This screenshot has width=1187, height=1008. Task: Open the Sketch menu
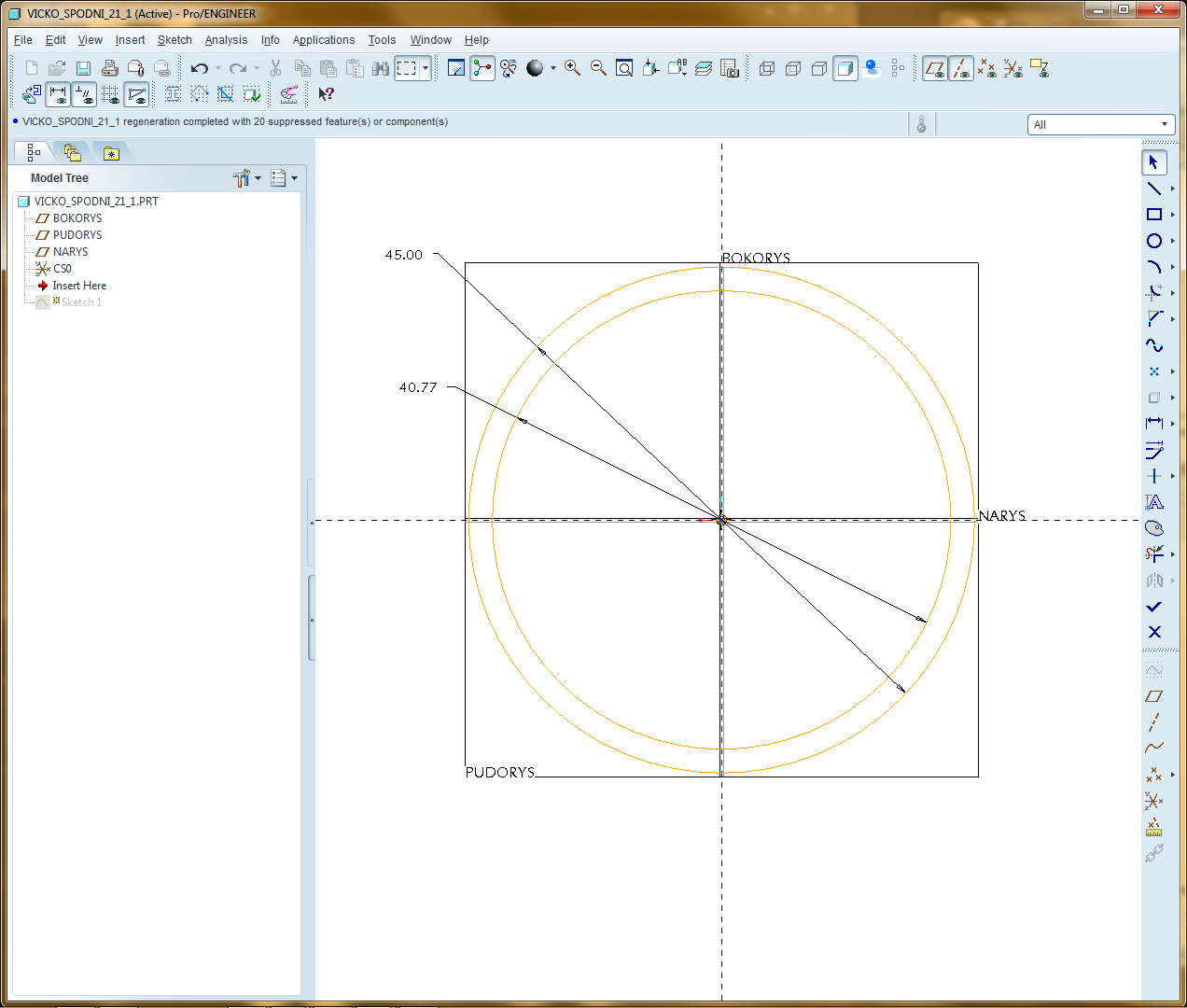[175, 40]
